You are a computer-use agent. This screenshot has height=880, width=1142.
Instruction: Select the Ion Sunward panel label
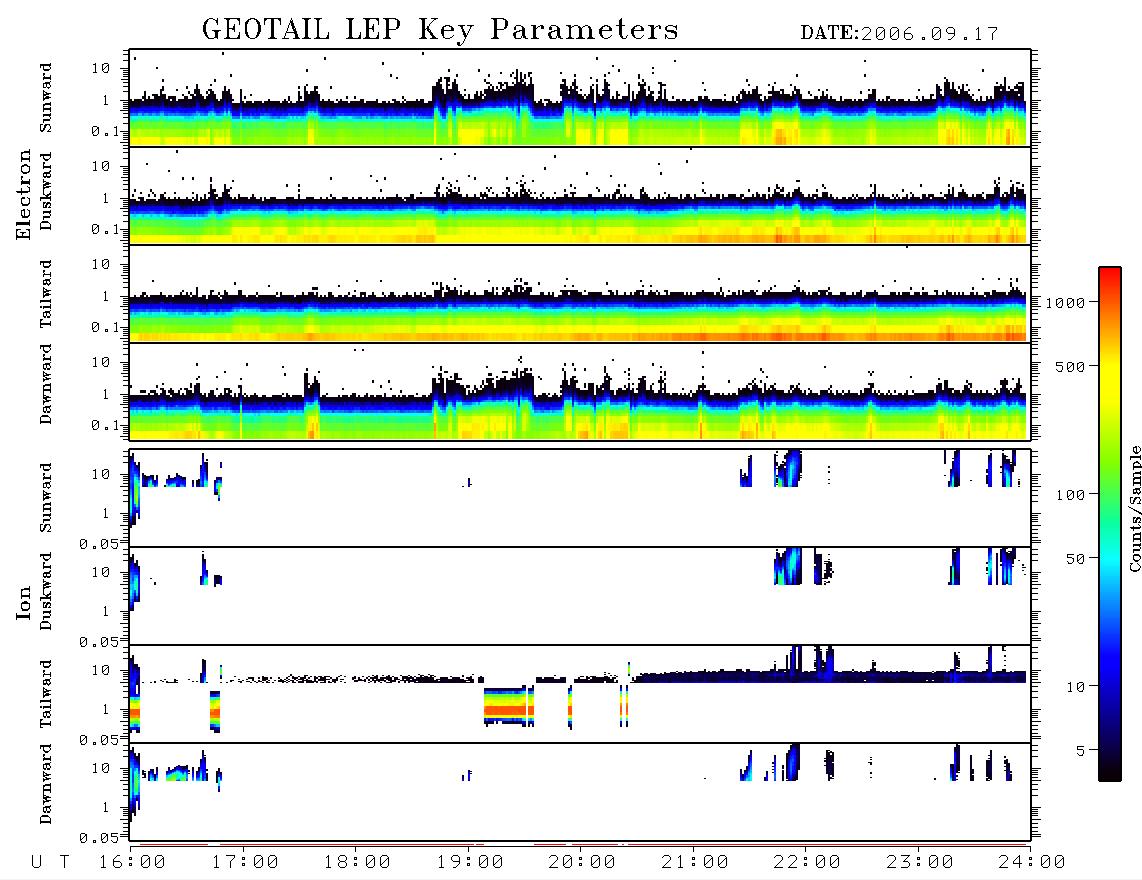(46, 498)
